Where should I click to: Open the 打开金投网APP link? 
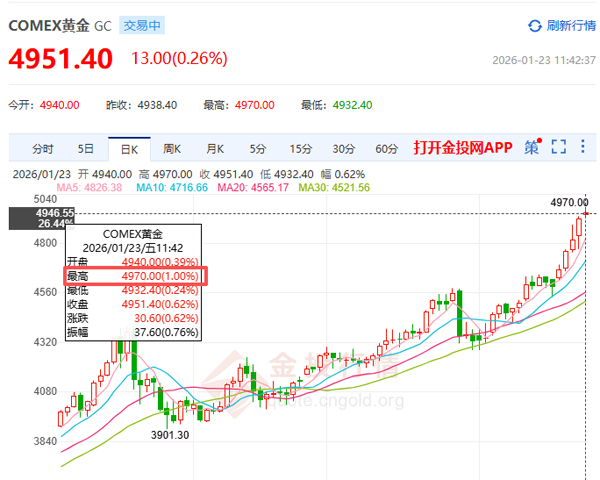click(x=463, y=148)
